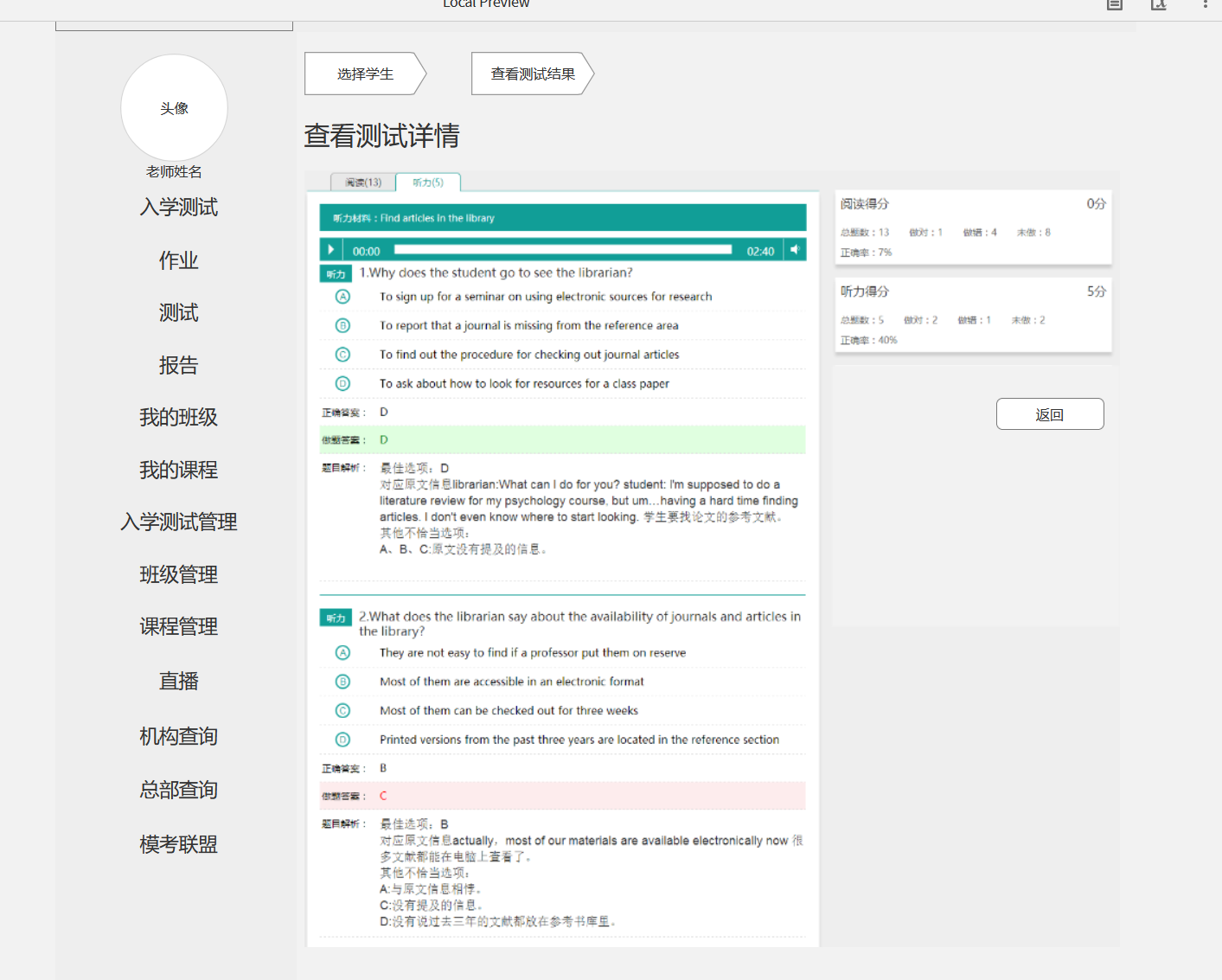Click the 正确率：7% reading stat
Screen dimensions: 1222x980
pyautogui.click(x=866, y=253)
